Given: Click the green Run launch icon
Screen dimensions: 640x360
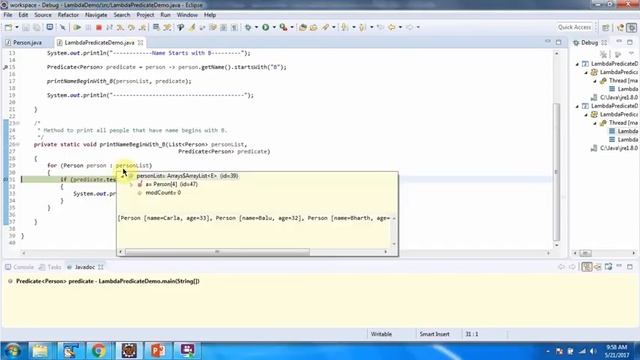Looking at the screenshot, I should [x=266, y=27].
